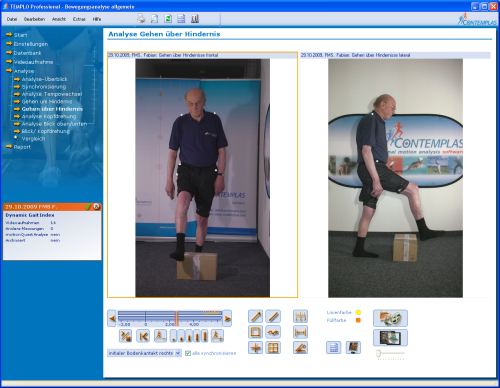Viewport: 500px width, 388px height.
Task: Click Dynamic Gait Index title
Action: click(x=30, y=215)
